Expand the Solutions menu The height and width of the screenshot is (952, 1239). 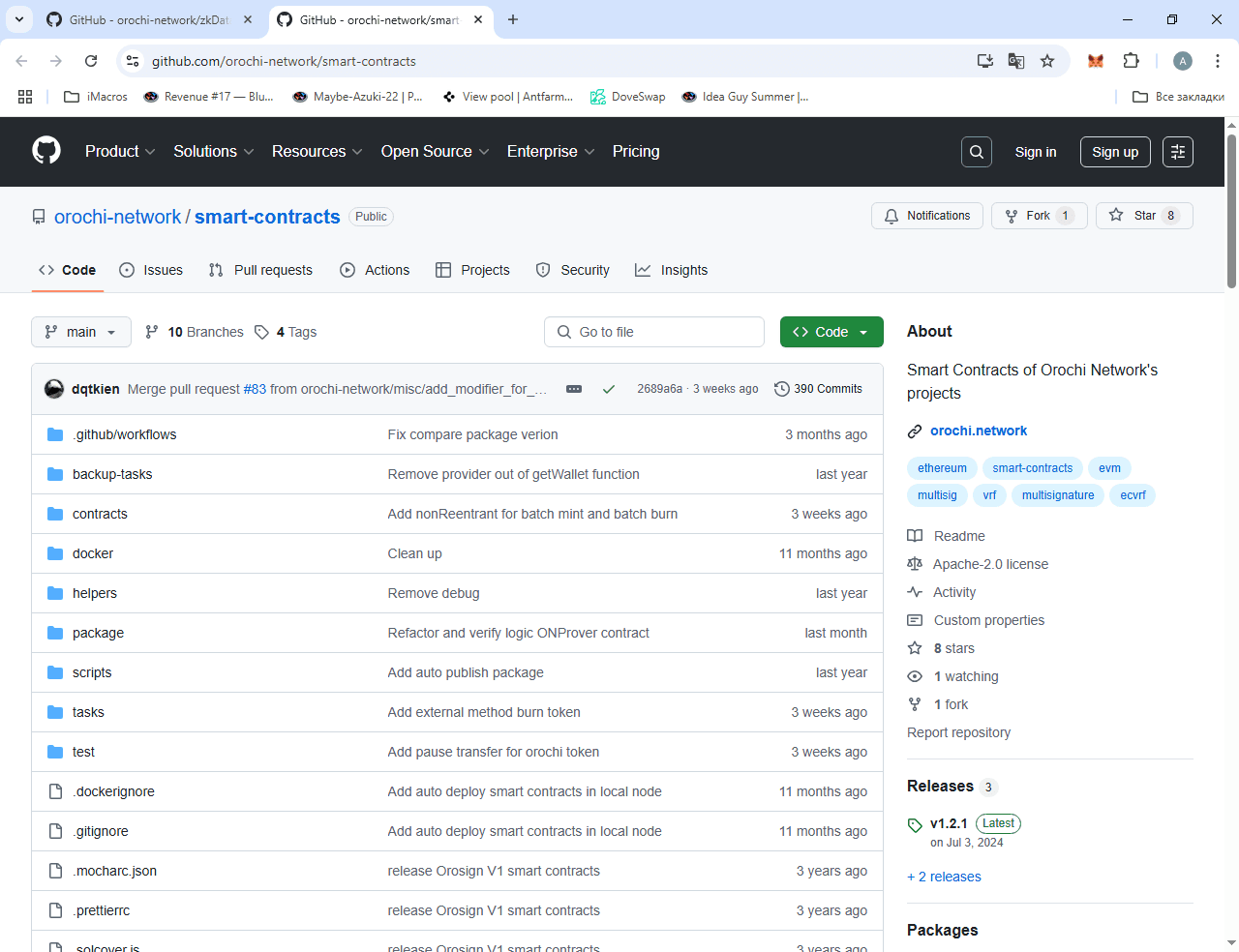[214, 152]
